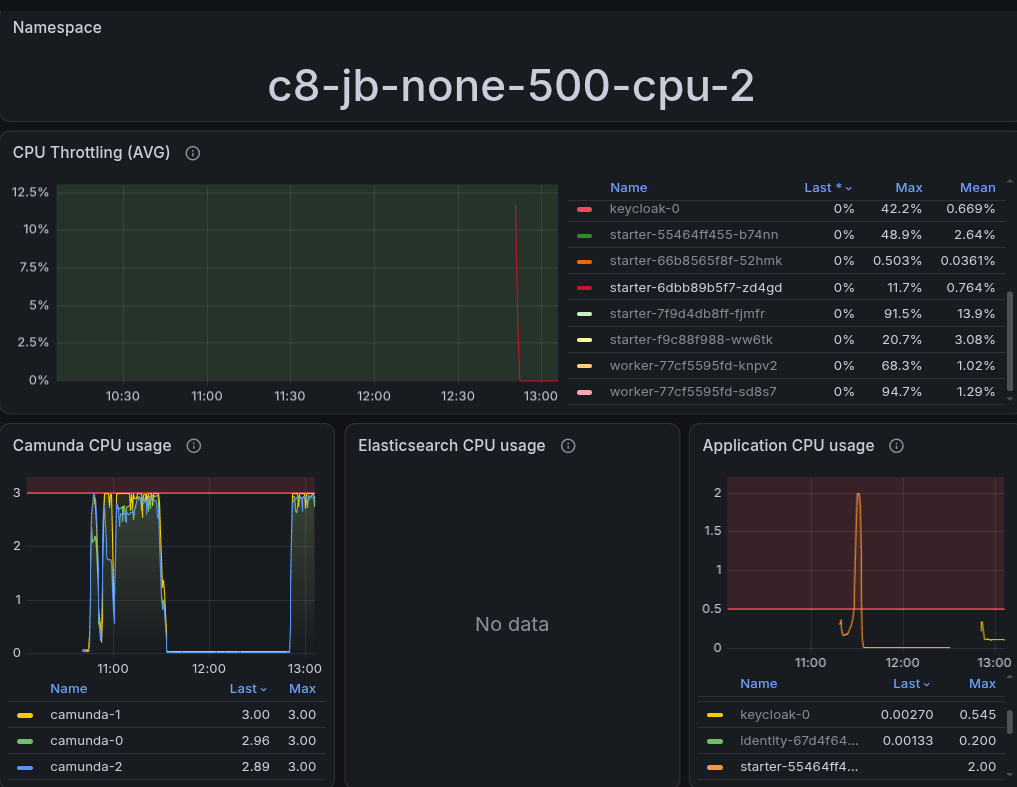1017x787 pixels.
Task: Open color picker for starter-f9c88f988-ww6tk swatch
Action: point(584,339)
